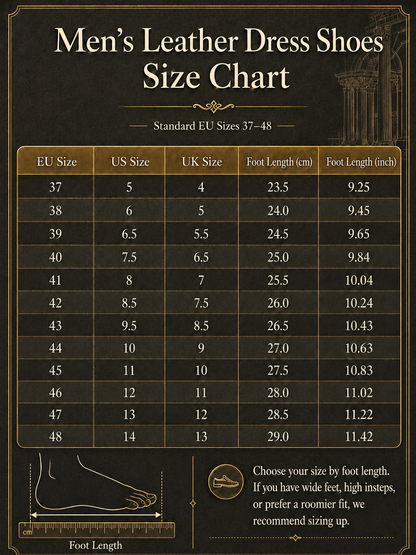Screen dimensions: 416x555
Task: Click the round dress shoe icon
Action: [226, 482]
